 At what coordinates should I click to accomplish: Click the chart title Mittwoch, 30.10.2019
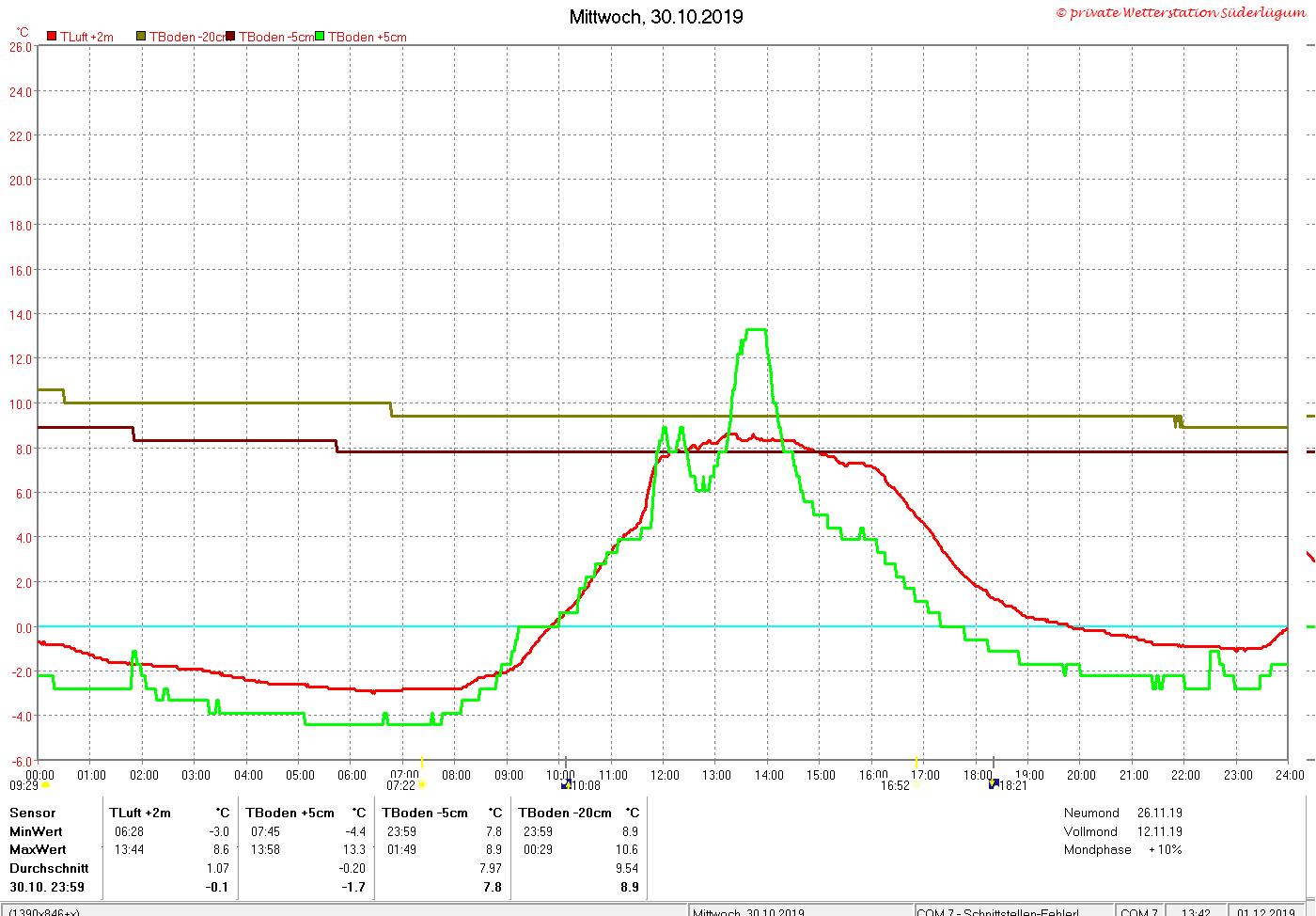(656, 17)
